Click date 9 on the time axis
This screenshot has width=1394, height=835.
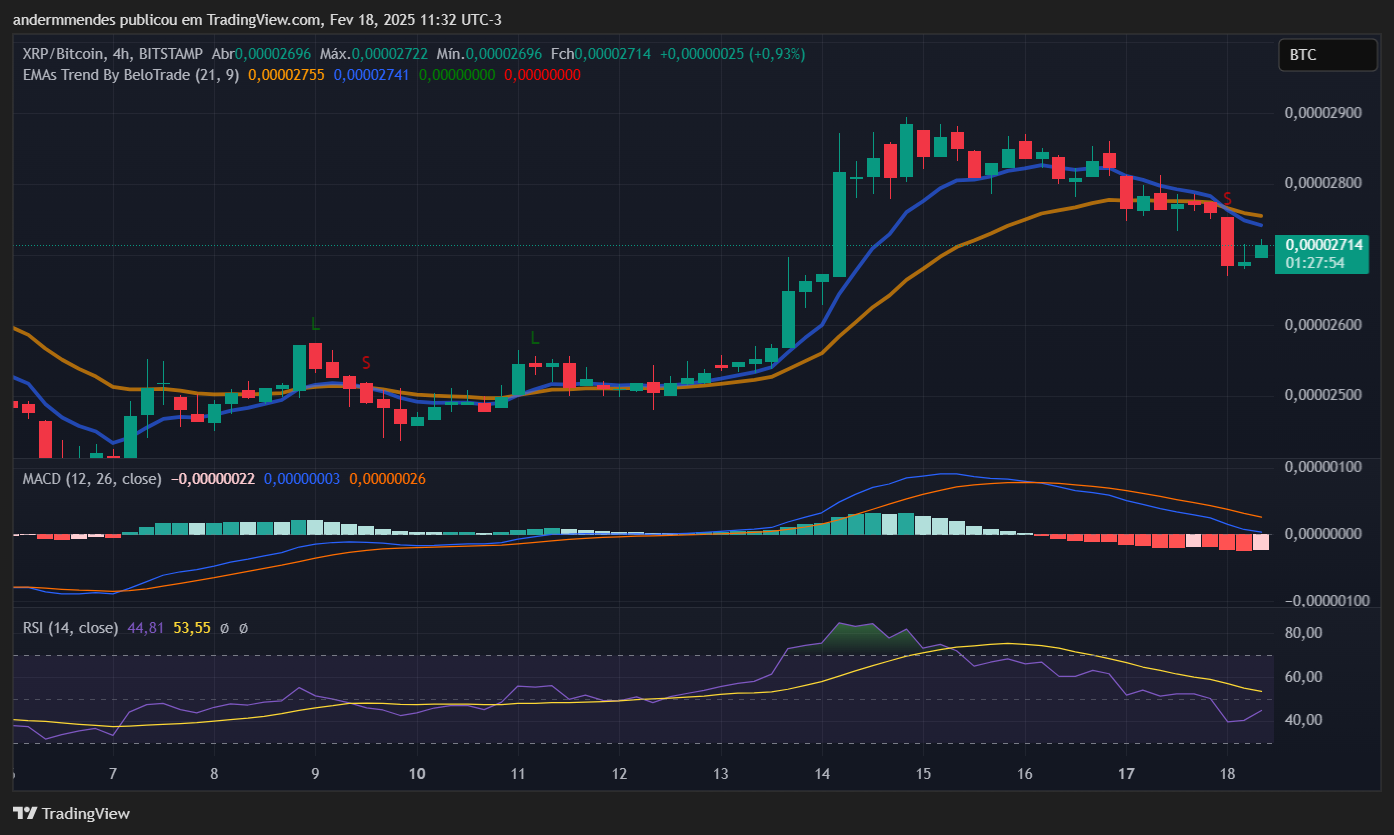point(315,774)
